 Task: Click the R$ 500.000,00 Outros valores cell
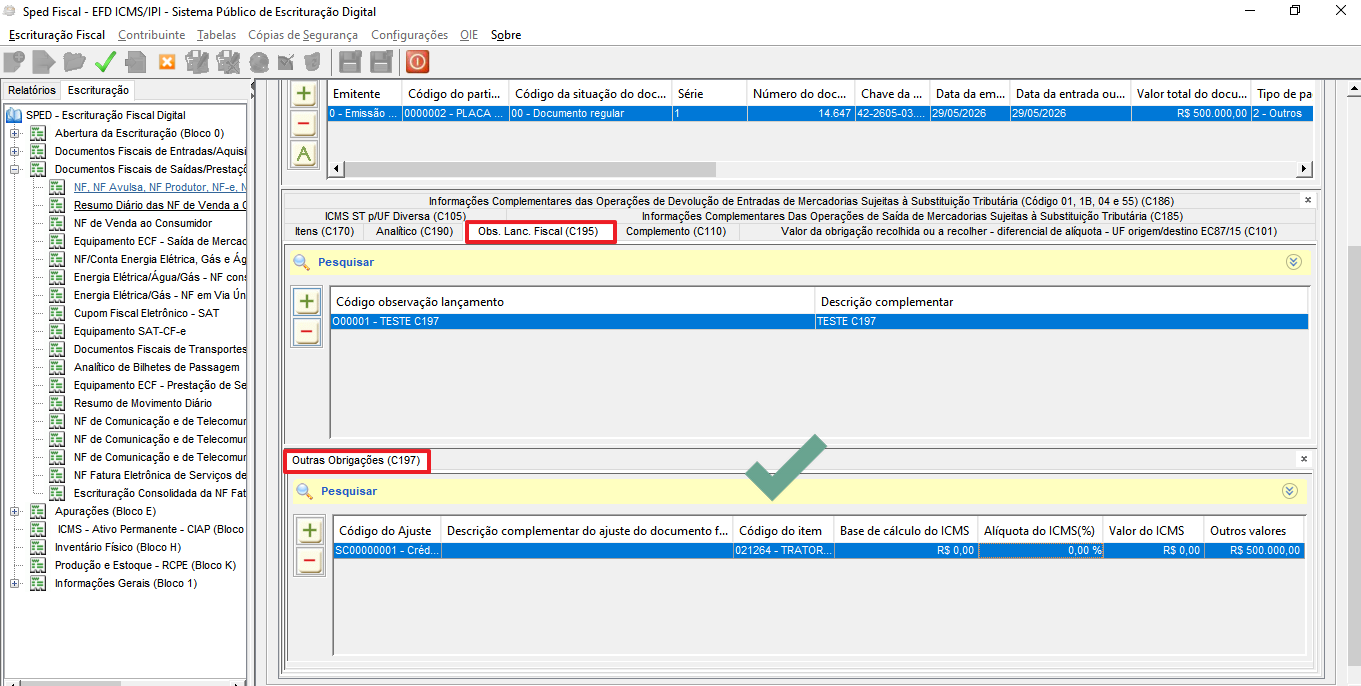1254,550
